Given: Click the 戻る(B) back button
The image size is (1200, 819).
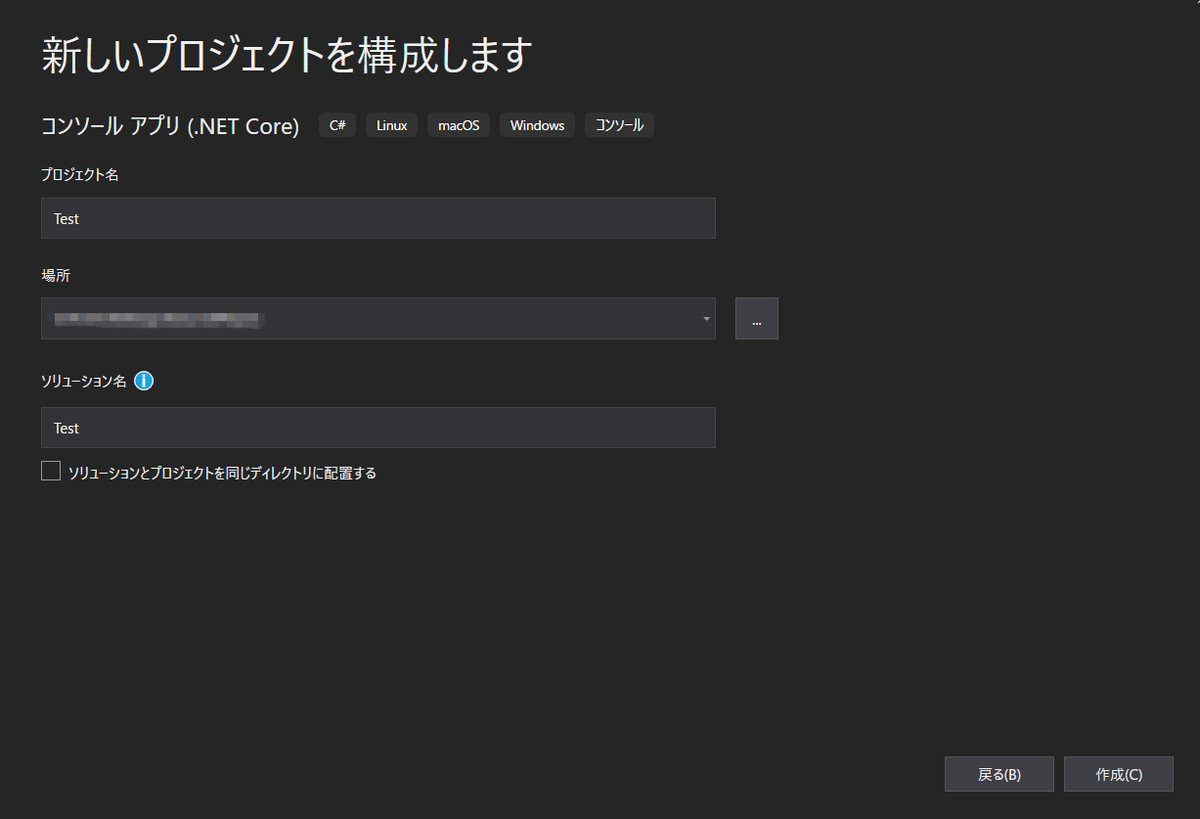Looking at the screenshot, I should 999,773.
